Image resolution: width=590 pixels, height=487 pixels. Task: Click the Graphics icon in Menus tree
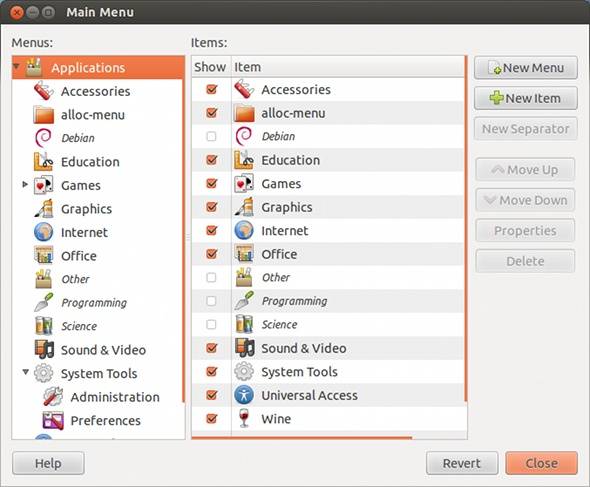point(44,208)
